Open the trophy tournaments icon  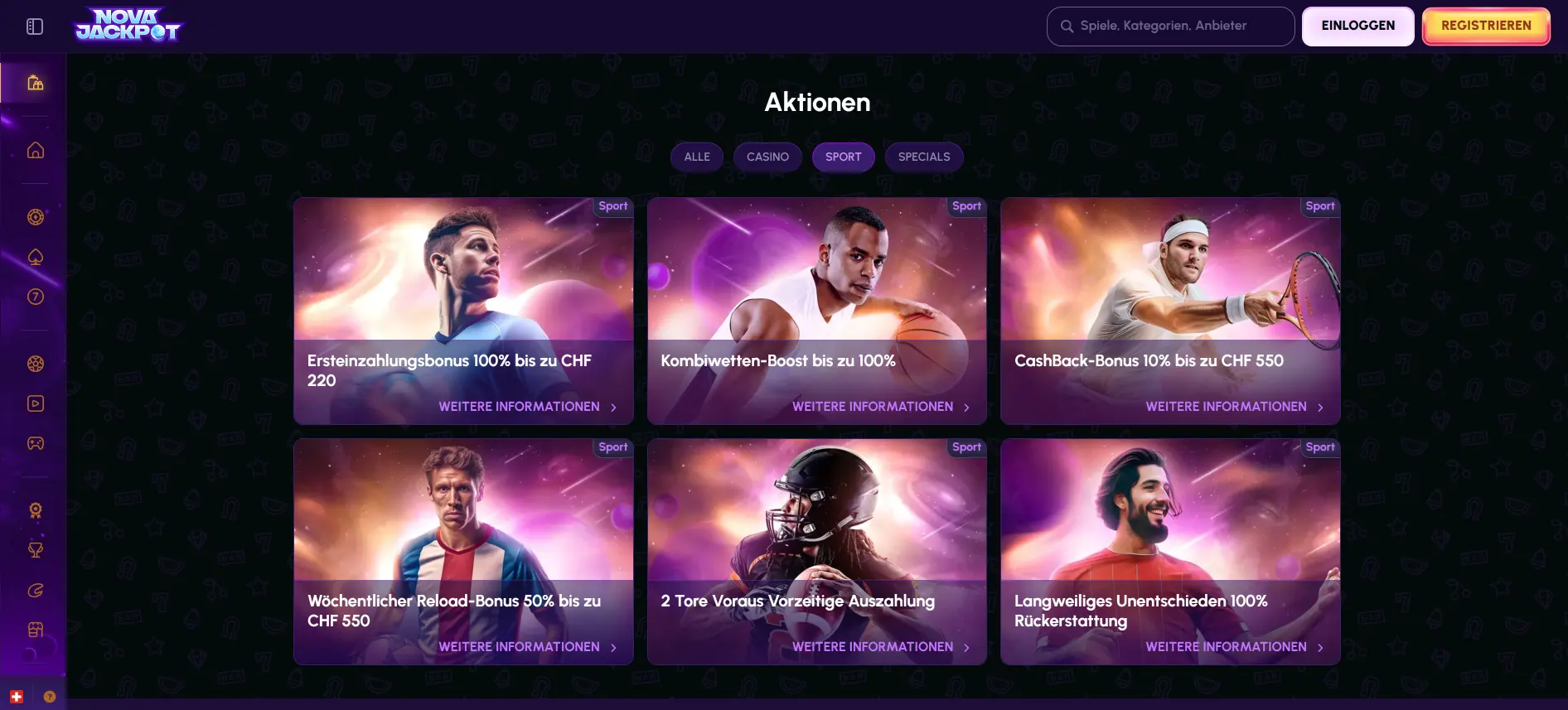pos(35,549)
